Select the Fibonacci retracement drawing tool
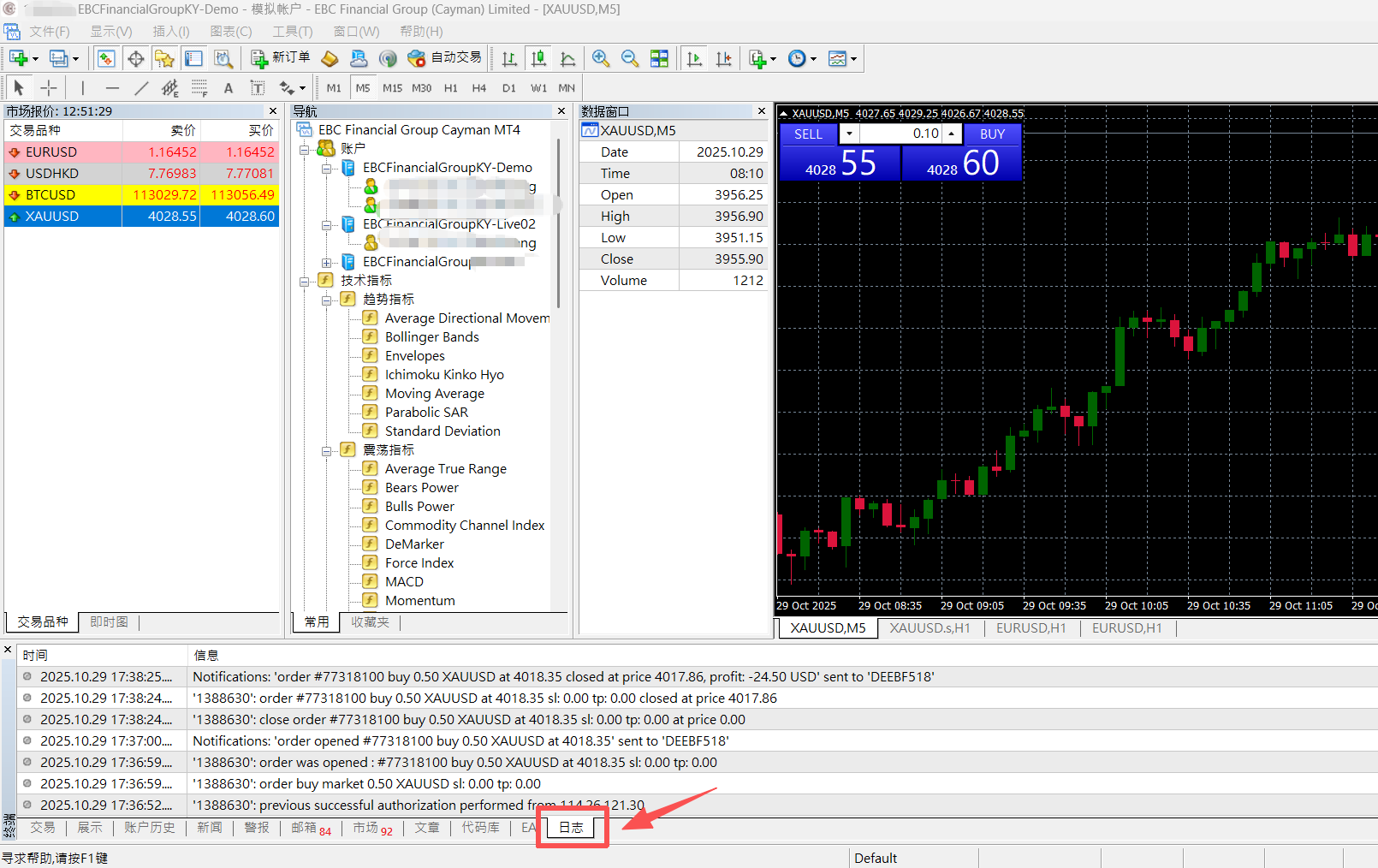The height and width of the screenshot is (868, 1378). [x=199, y=88]
